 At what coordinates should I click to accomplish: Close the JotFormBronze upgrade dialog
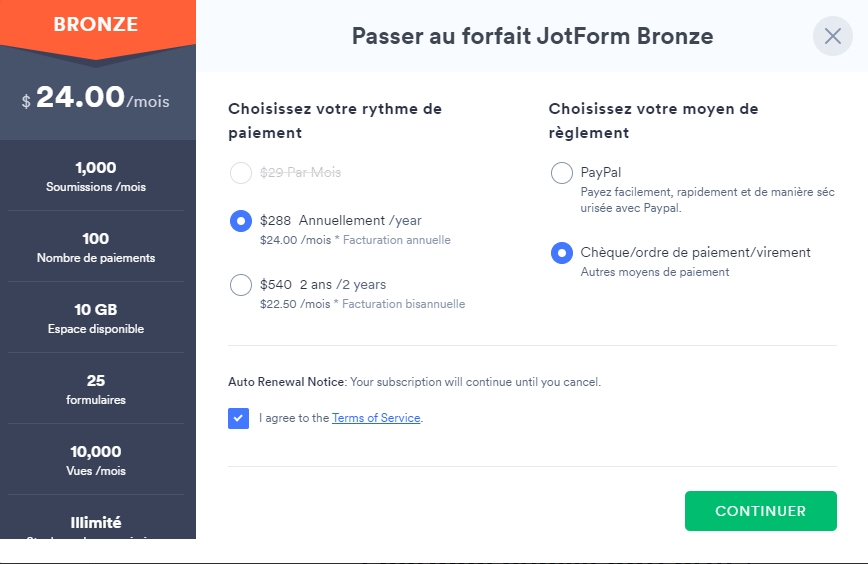[x=833, y=36]
